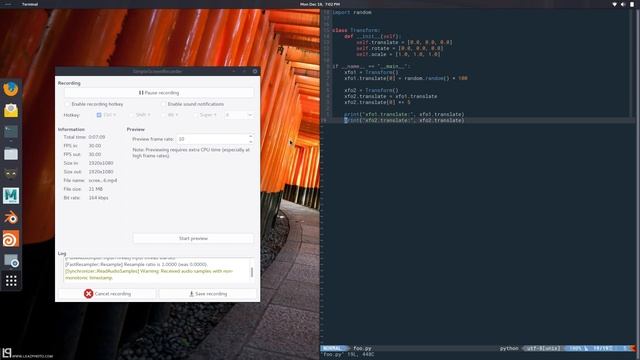Open the hotkey key dropdown

pos(239,115)
